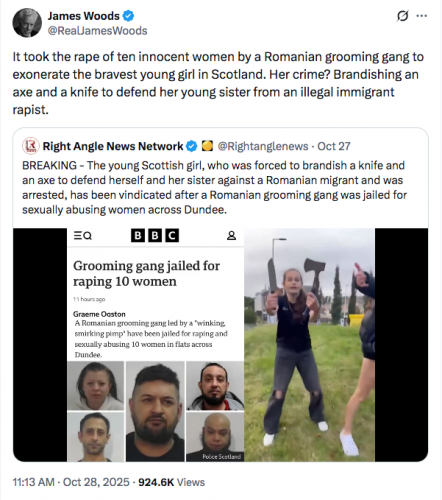This screenshot has width=442, height=500.
Task: Click the 924.6K Views count
Action: [172, 482]
